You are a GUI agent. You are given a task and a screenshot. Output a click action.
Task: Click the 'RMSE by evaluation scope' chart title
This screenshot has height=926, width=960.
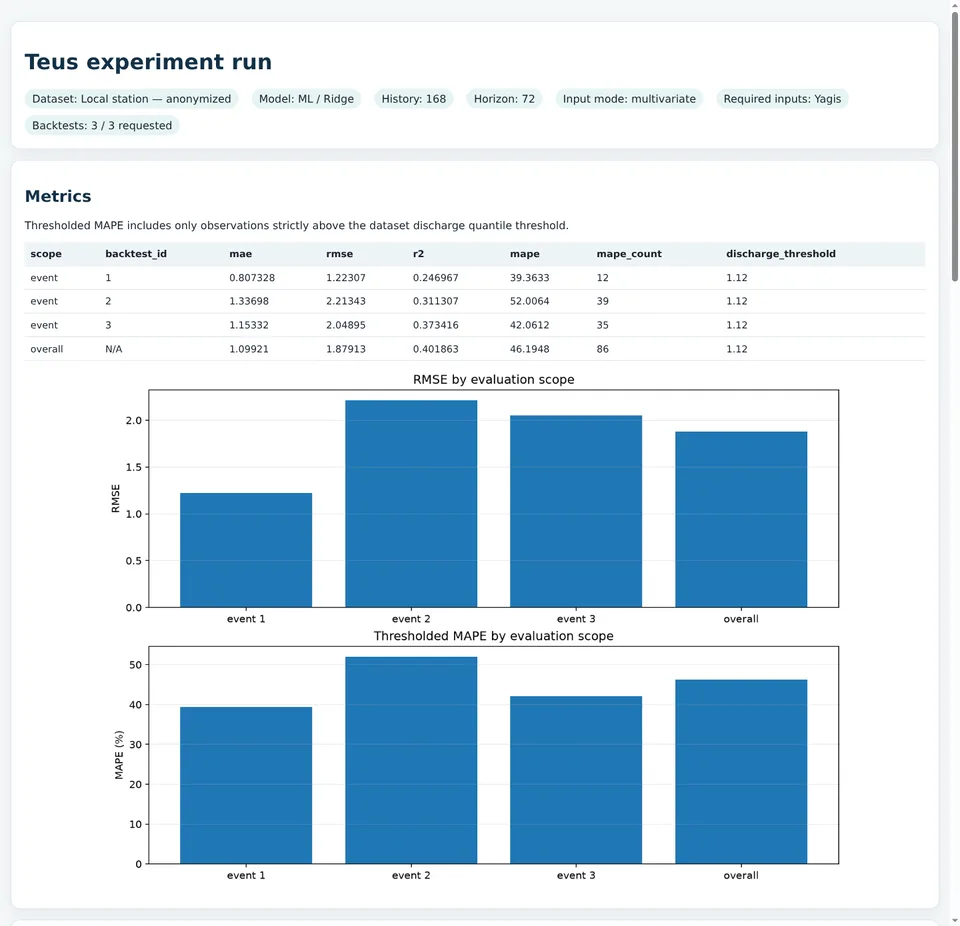click(x=493, y=380)
